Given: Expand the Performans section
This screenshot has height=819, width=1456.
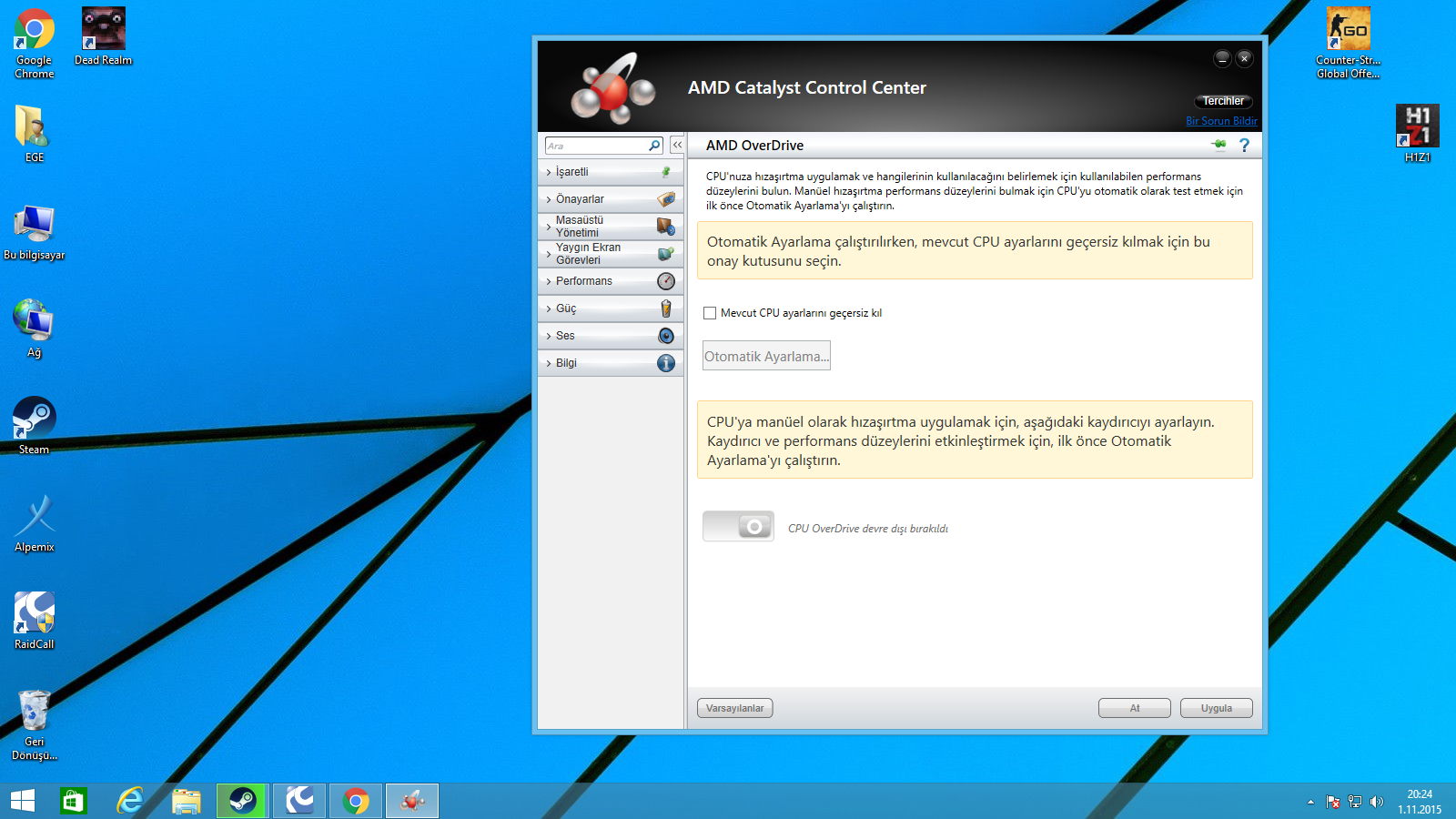Looking at the screenshot, I should (x=611, y=281).
